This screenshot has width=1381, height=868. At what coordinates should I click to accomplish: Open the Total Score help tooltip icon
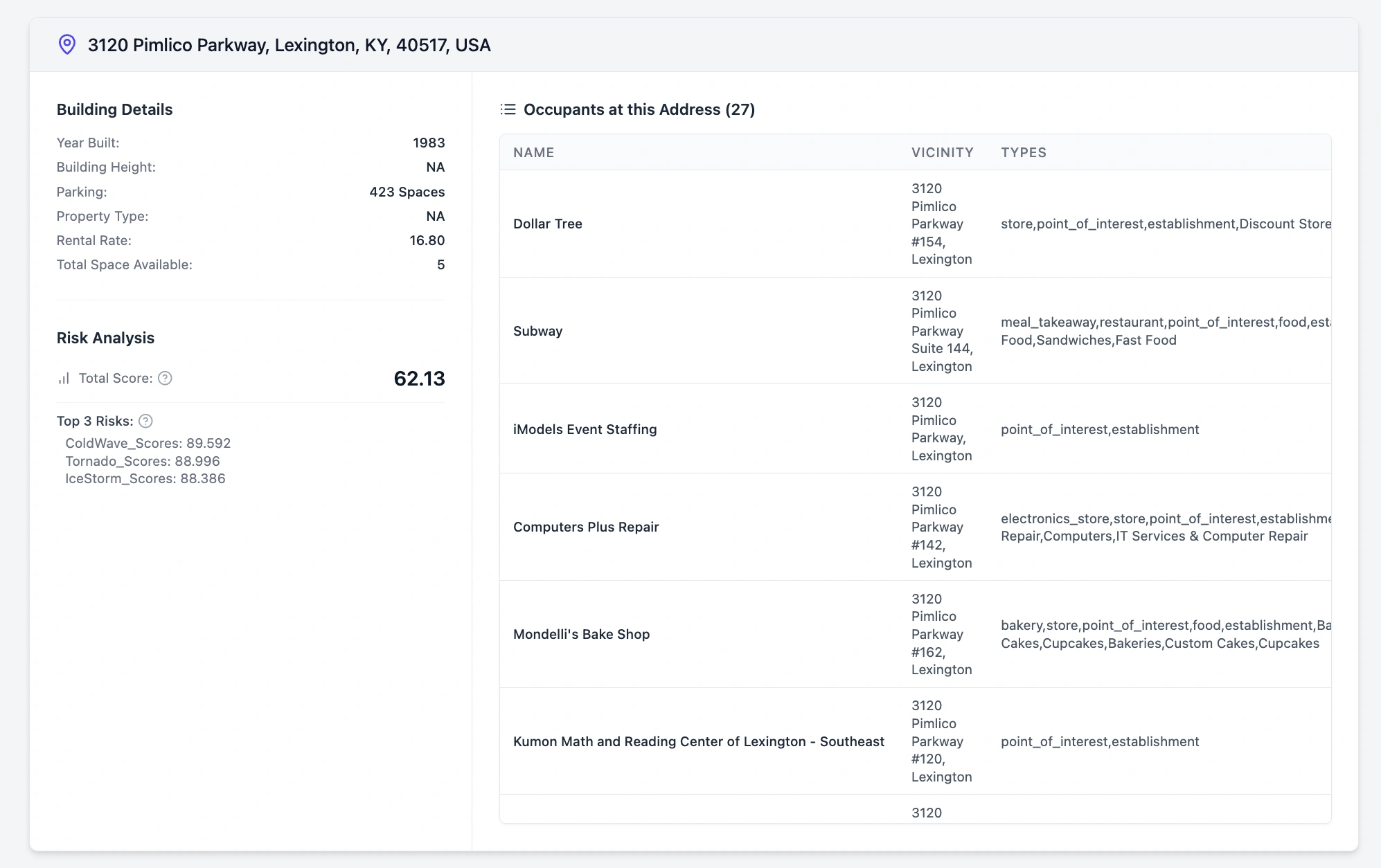pyautogui.click(x=165, y=379)
